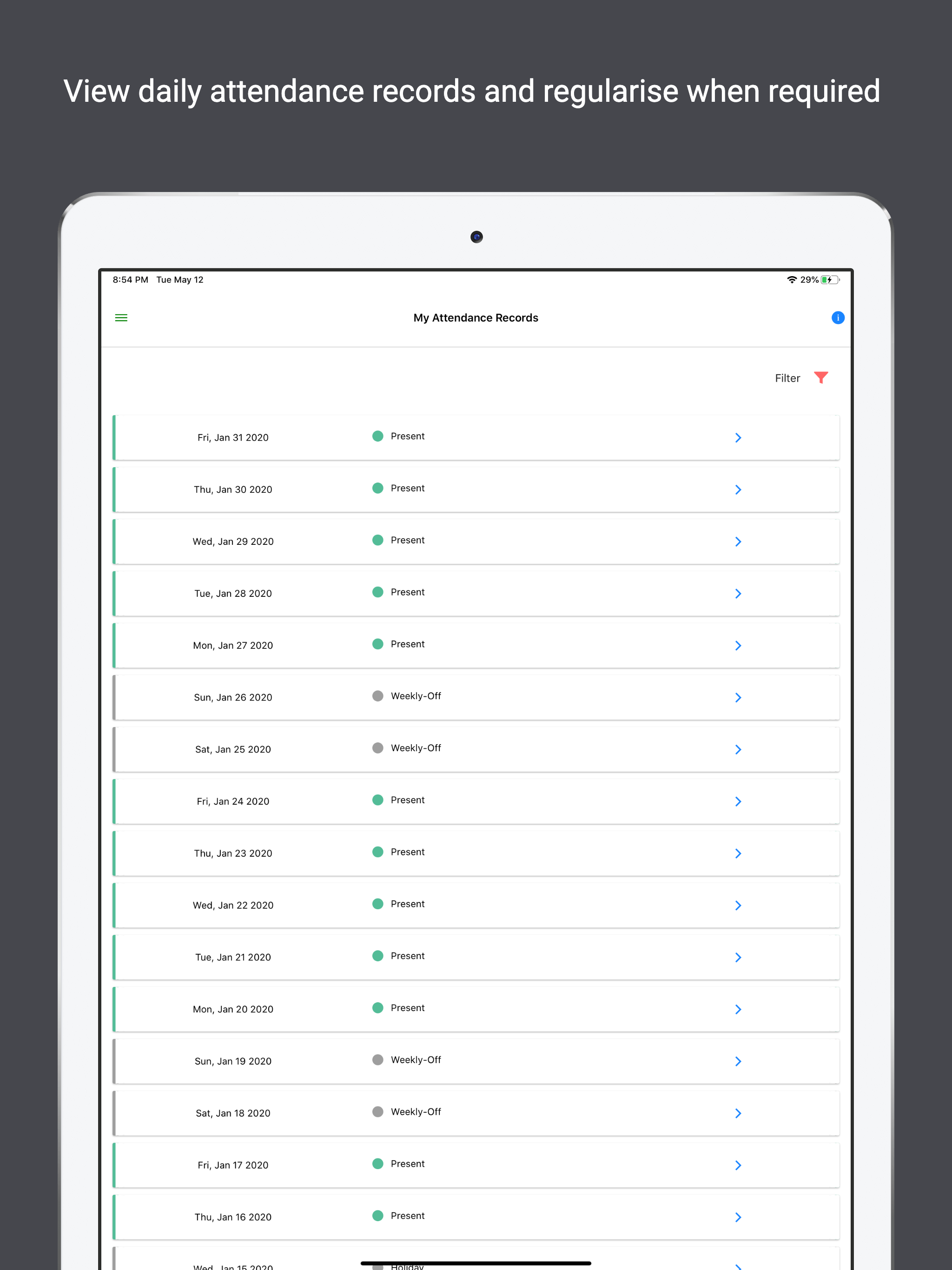Click green status dot for Wed, Jan 29
952x1270 pixels.
click(378, 540)
